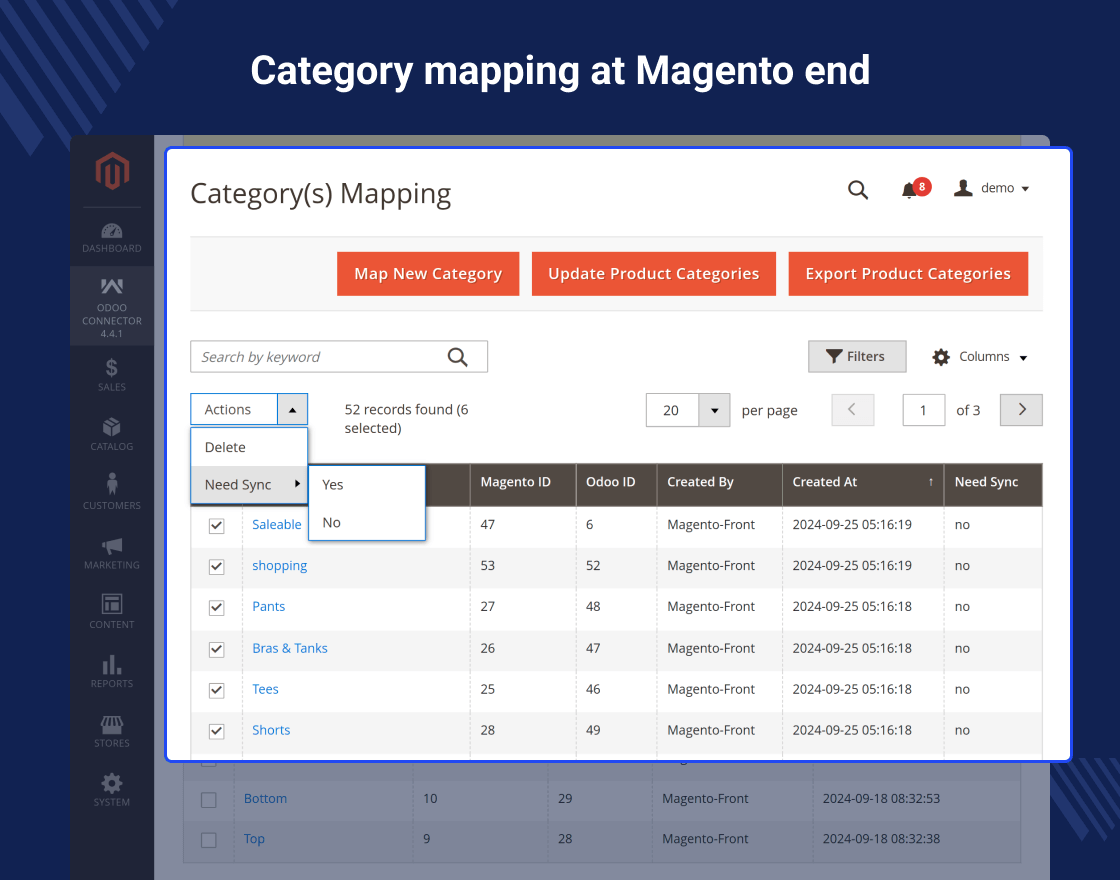Click the per page value 20 field
The width and height of the screenshot is (1120, 880).
[x=671, y=410]
